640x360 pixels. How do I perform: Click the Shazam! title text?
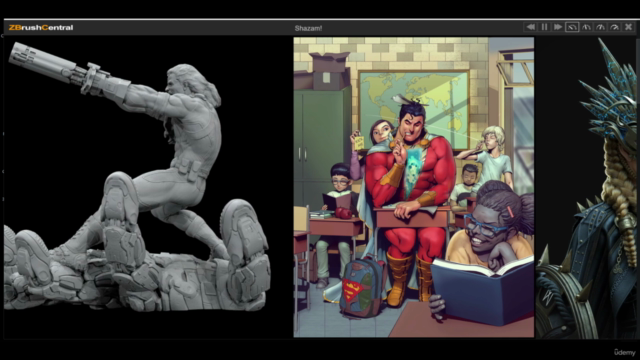[308, 28]
